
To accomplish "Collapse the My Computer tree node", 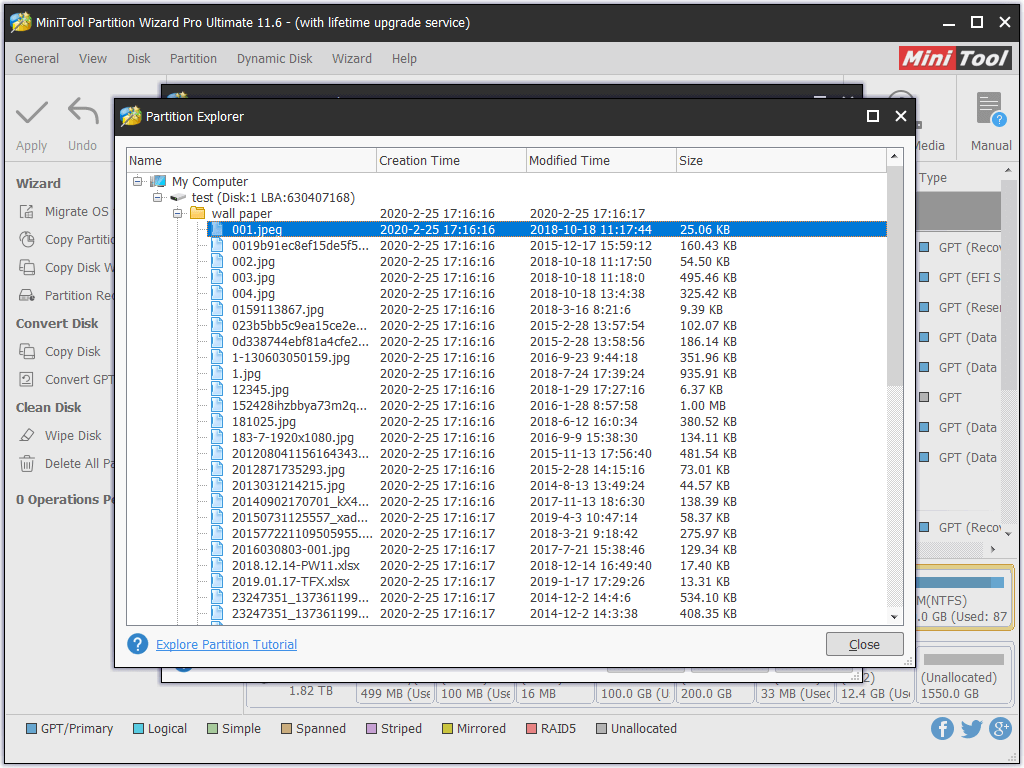I will (x=137, y=181).
